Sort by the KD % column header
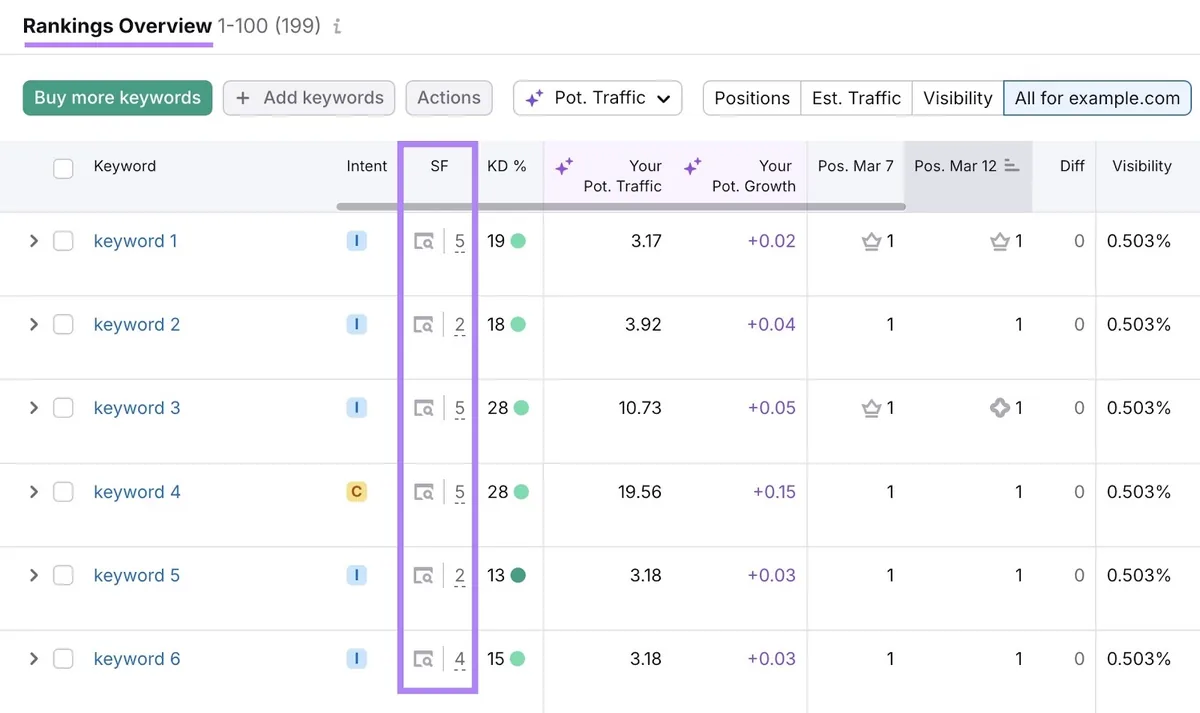The width and height of the screenshot is (1200, 713). pyautogui.click(x=507, y=166)
